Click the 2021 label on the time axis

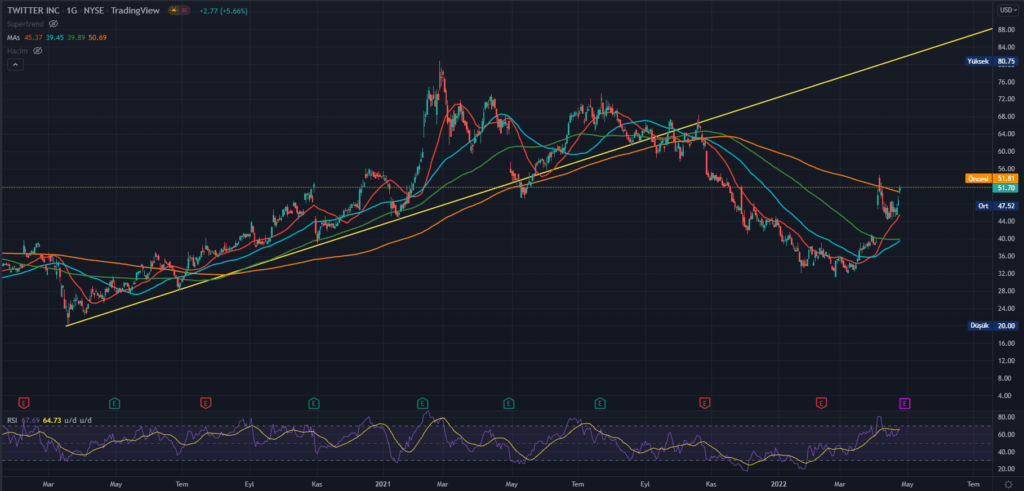(383, 484)
